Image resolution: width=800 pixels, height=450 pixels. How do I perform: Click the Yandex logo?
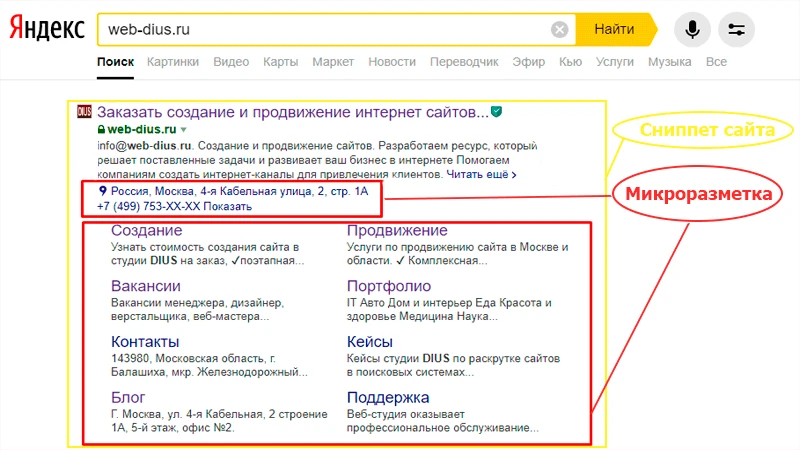click(47, 29)
